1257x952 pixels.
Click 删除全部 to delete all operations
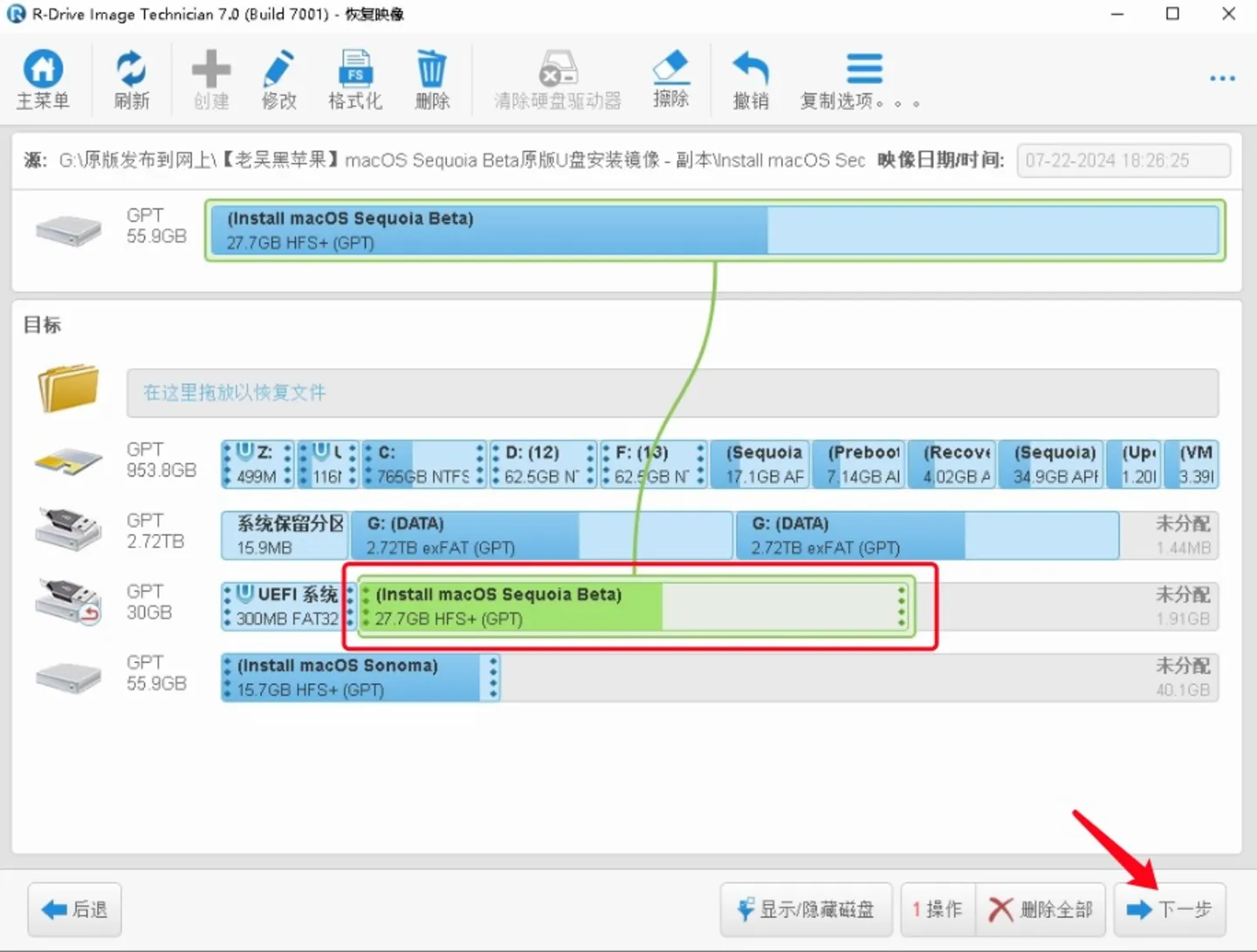click(1042, 908)
